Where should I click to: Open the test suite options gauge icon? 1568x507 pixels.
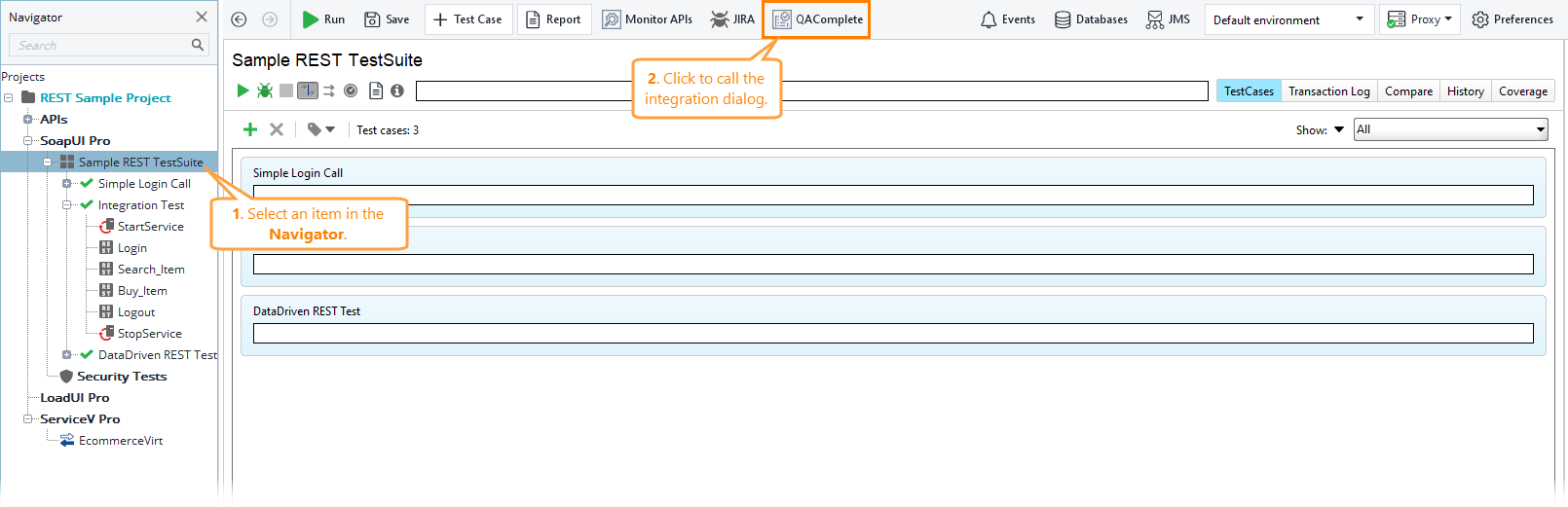pyautogui.click(x=351, y=91)
